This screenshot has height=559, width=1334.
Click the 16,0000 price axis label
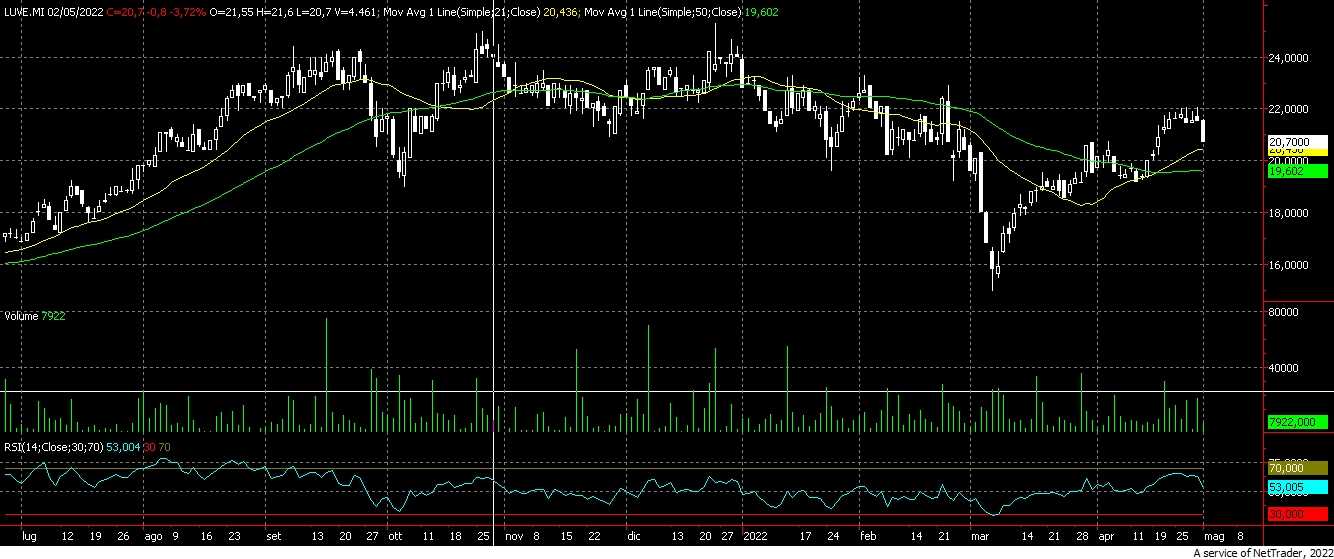(1288, 265)
